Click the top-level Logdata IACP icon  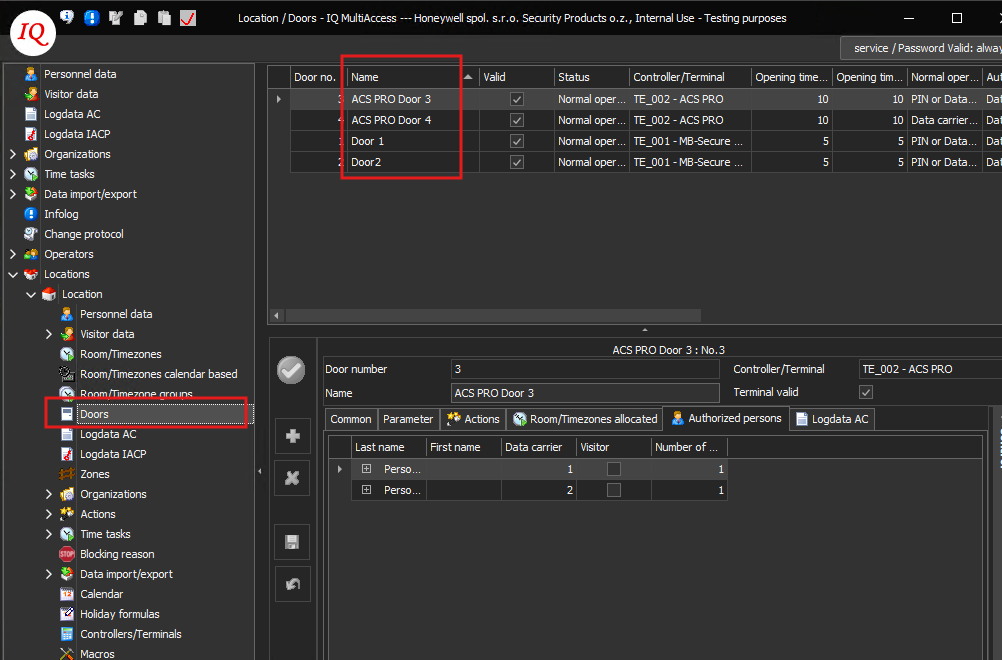pos(31,134)
